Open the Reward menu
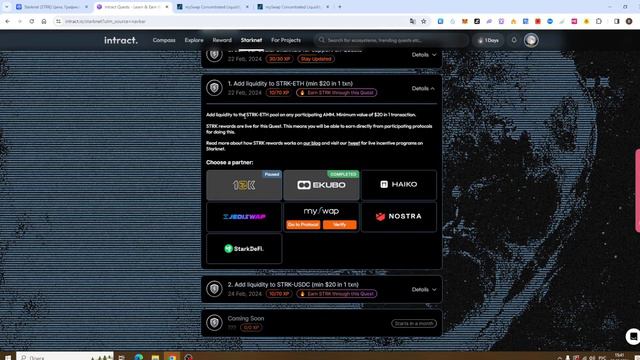 click(222, 40)
